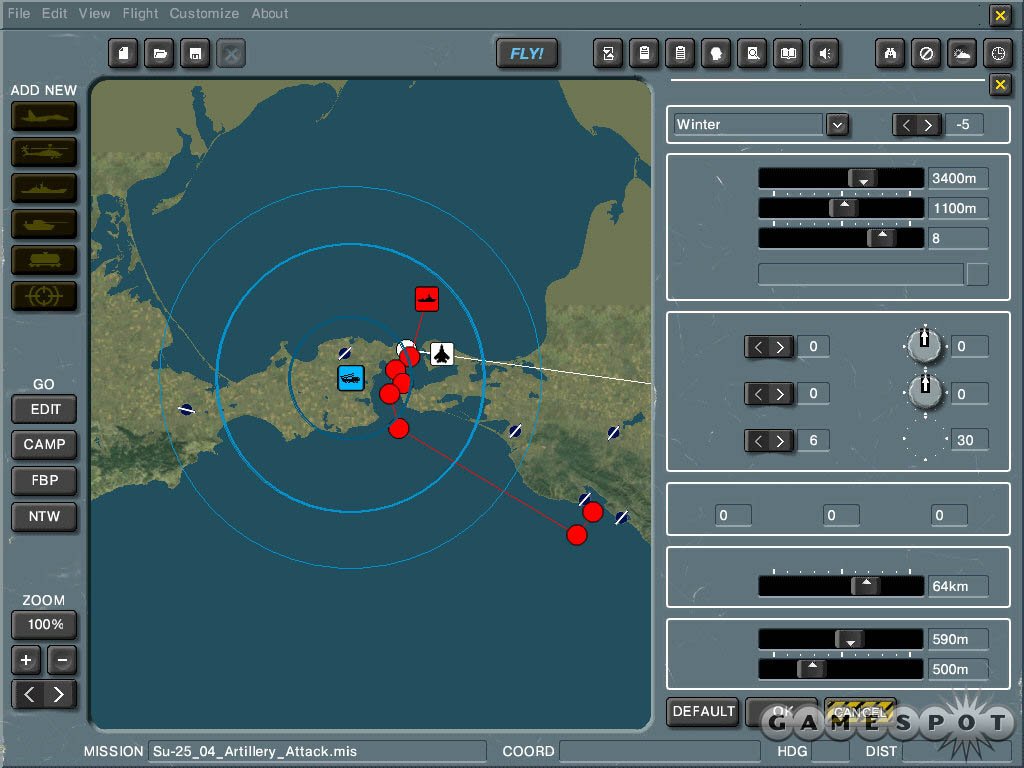Open the binoculars toolbar tool

[889, 54]
